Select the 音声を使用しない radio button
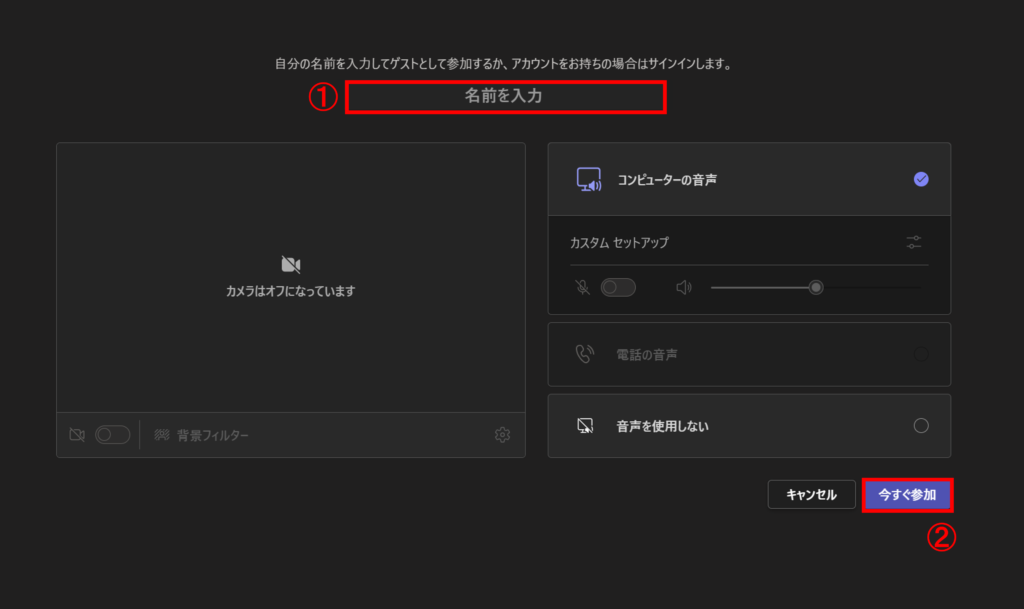The width and height of the screenshot is (1024, 609). click(x=921, y=426)
